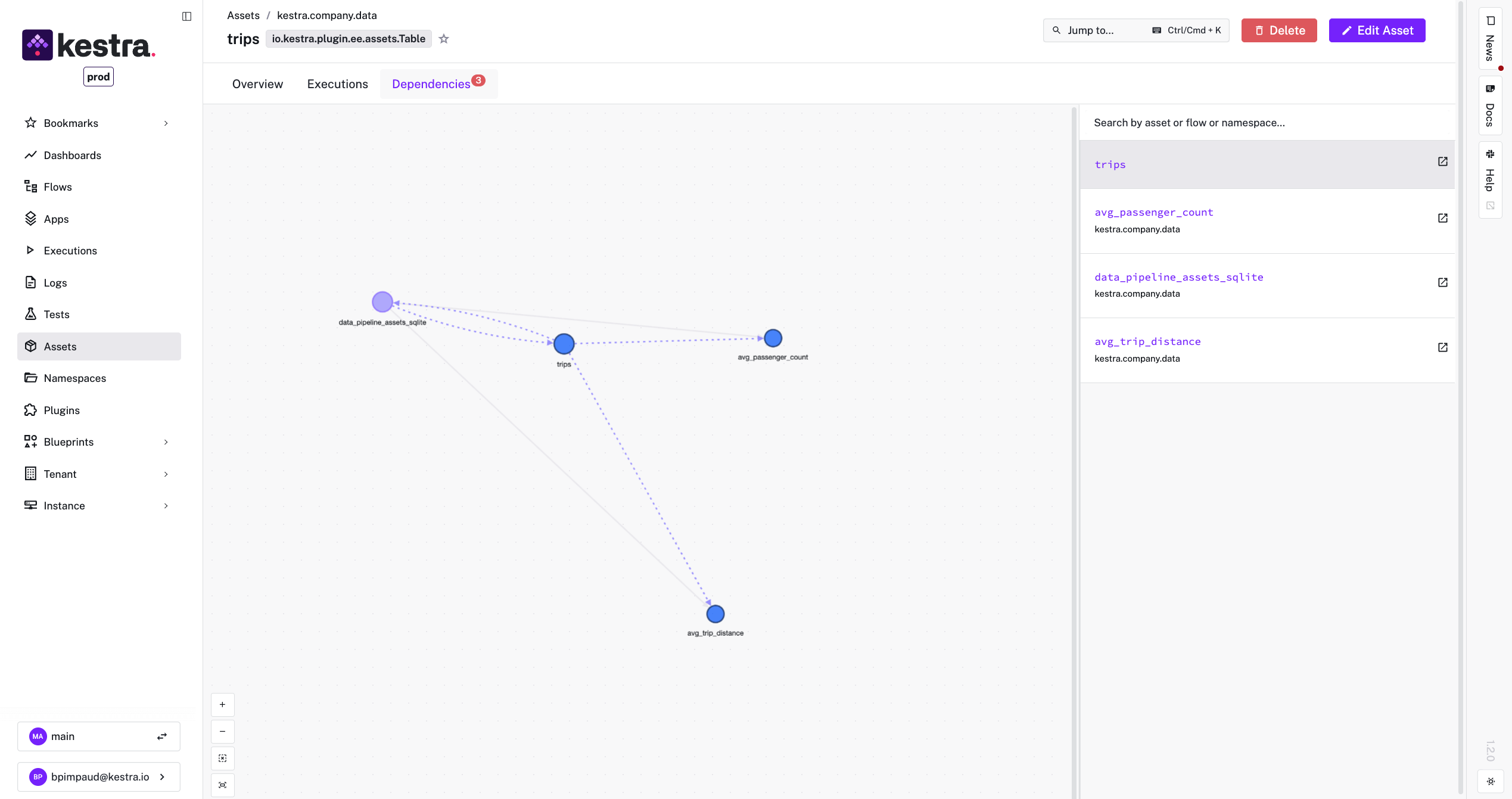Image resolution: width=1512 pixels, height=799 pixels.
Task: Open the Logs page
Action: 54,282
